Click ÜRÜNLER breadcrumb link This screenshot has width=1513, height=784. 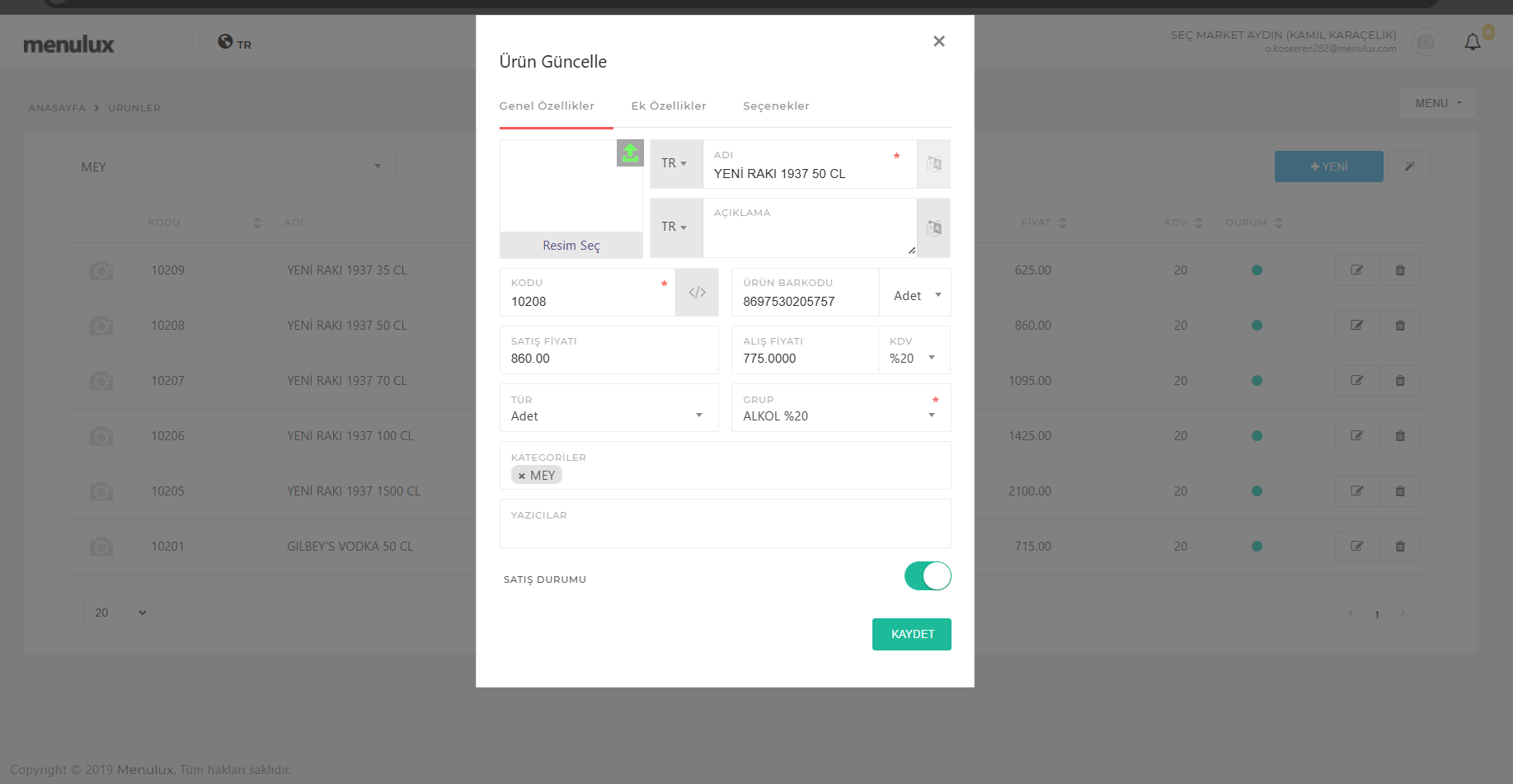pyautogui.click(x=134, y=108)
